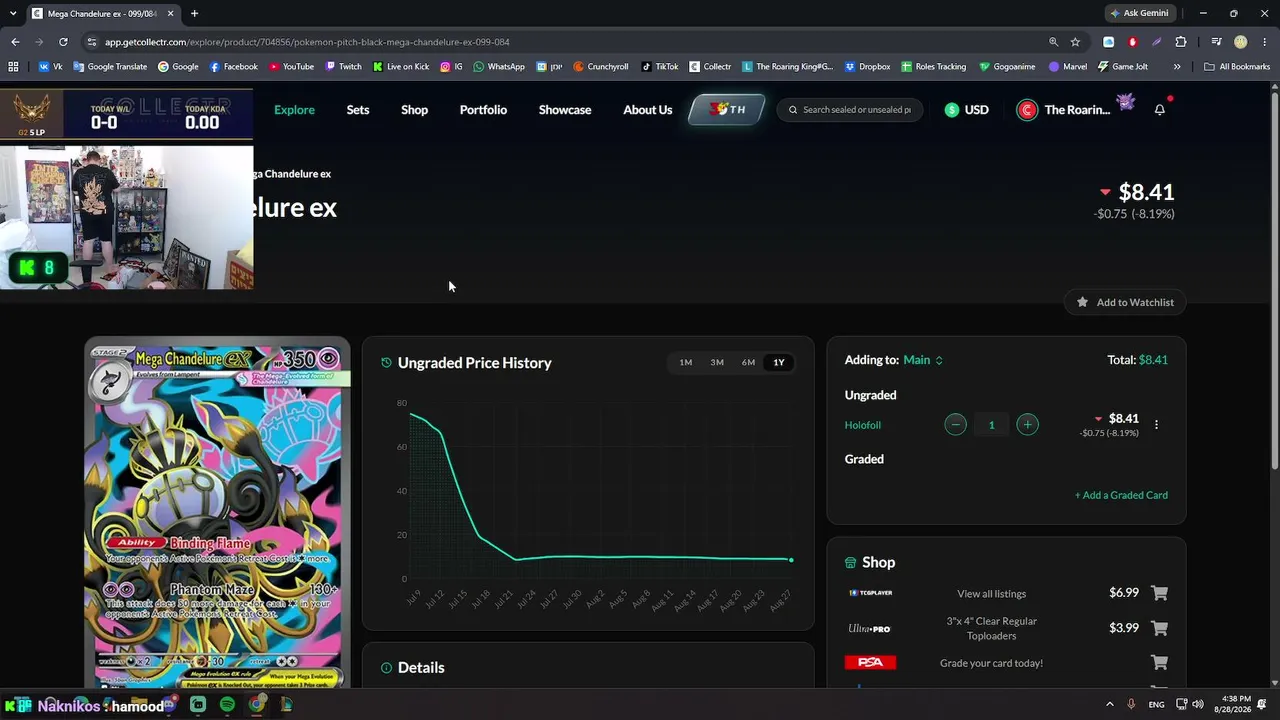The height and width of the screenshot is (720, 1280).
Task: Click the browser back arrow
Action: point(15,42)
